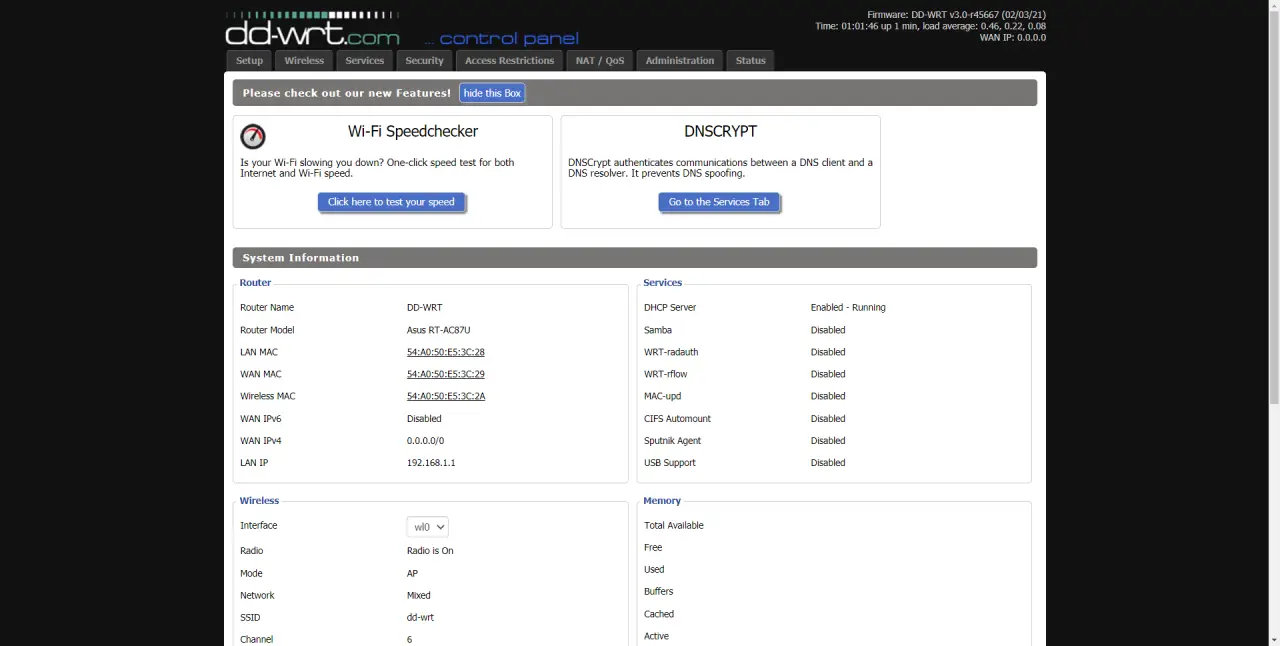1280x646 pixels.
Task: Click the DNSCRYPT feature heading
Action: 720,131
